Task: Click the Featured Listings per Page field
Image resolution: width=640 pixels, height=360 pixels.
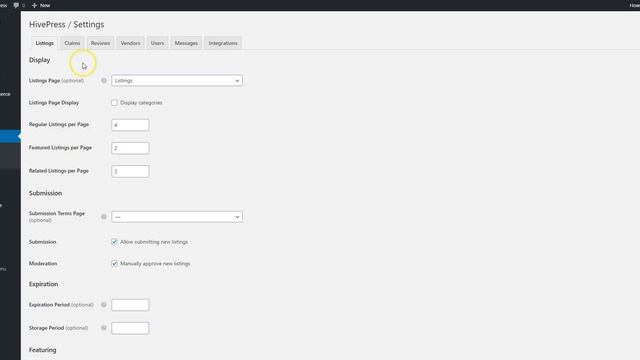Action: pos(130,148)
